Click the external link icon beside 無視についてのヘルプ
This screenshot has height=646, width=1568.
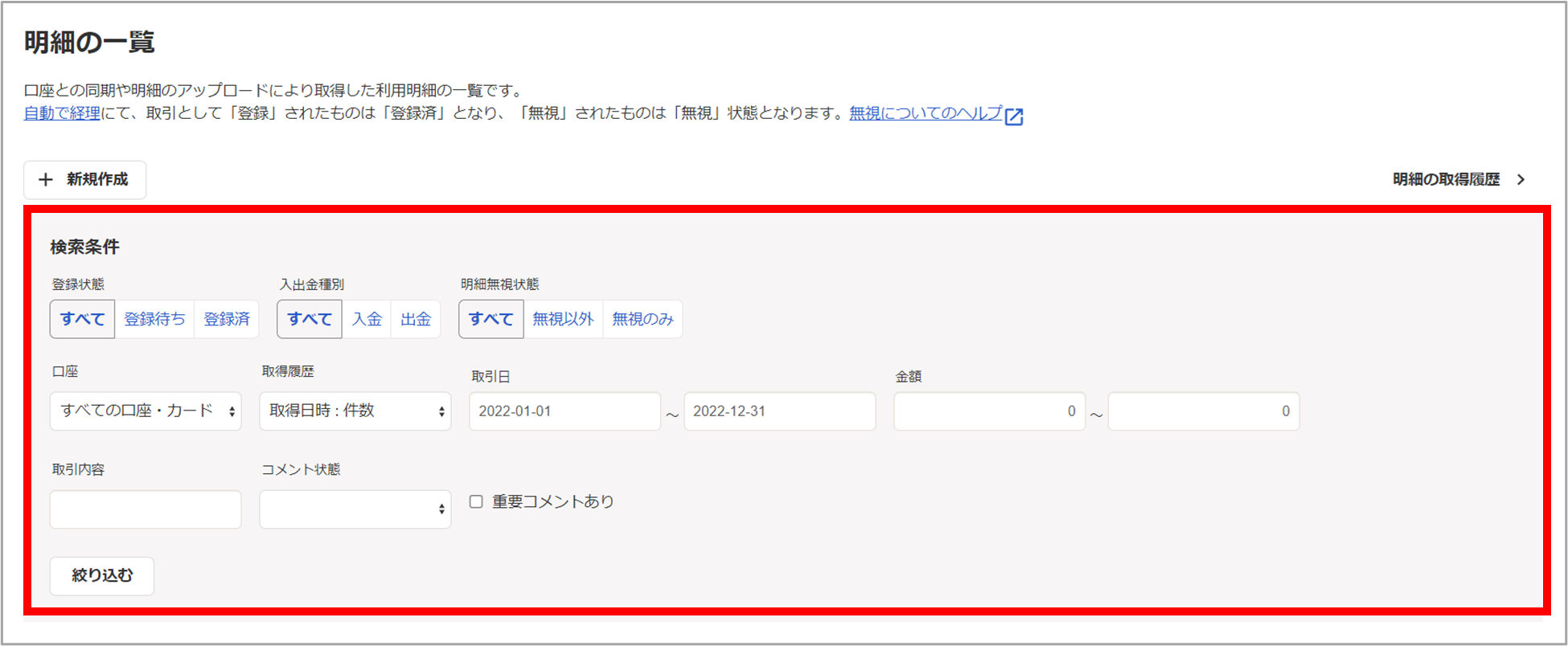1014,117
